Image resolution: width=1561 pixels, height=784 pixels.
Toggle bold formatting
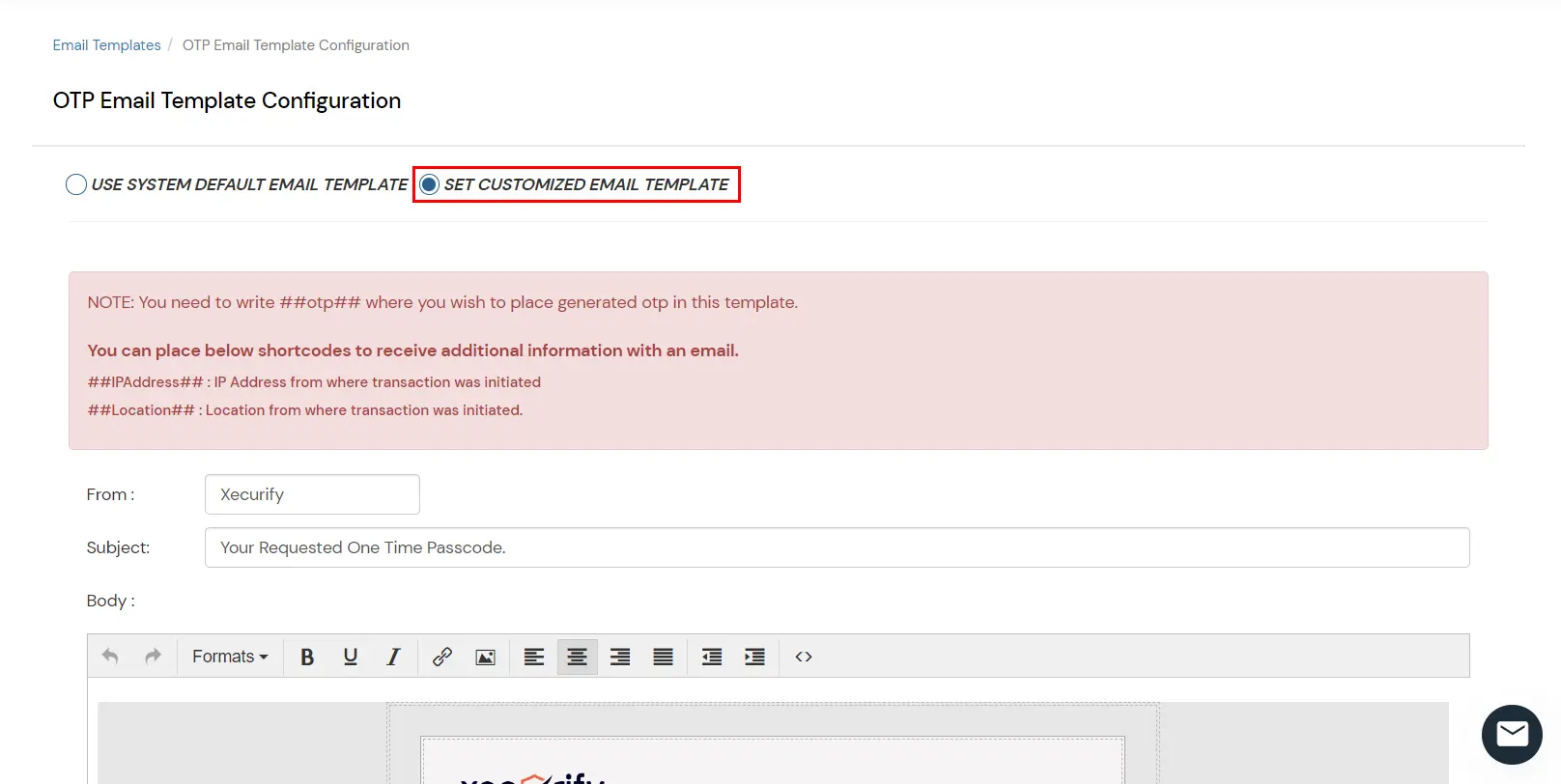pos(307,657)
